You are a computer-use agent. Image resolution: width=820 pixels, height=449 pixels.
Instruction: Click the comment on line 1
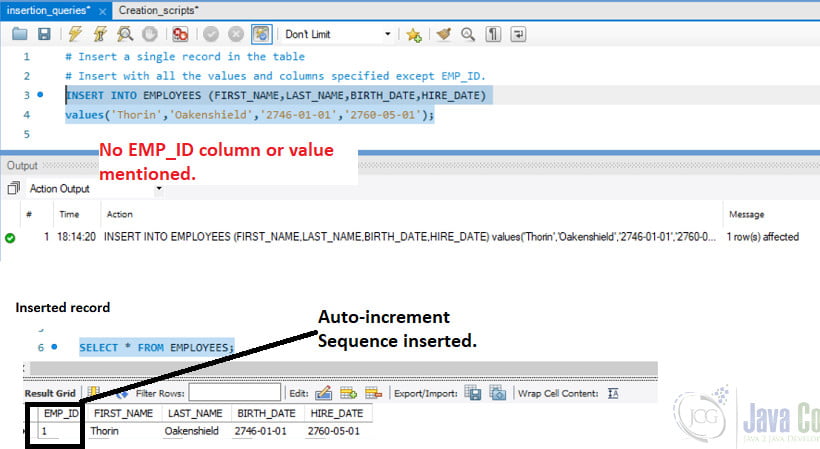point(185,56)
